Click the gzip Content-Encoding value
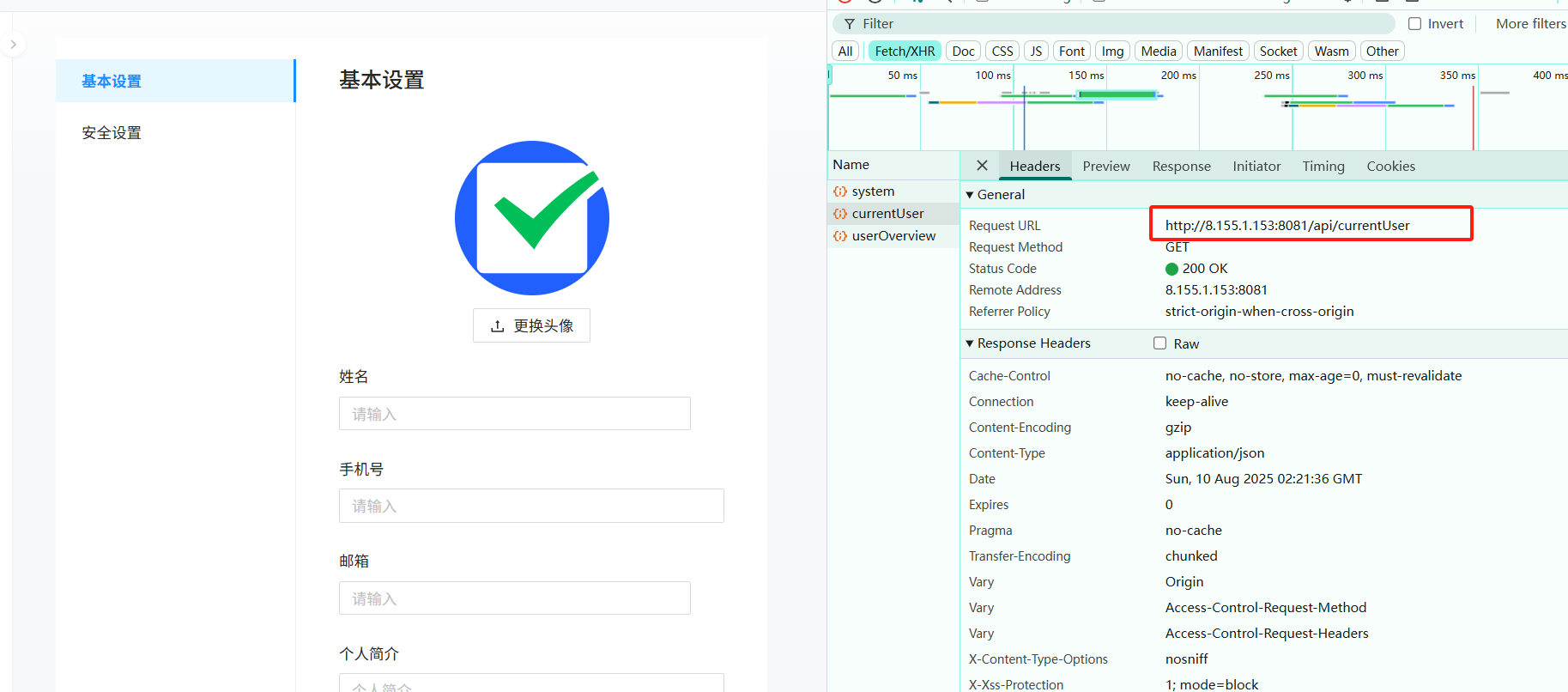The image size is (1568, 692). click(x=1178, y=428)
